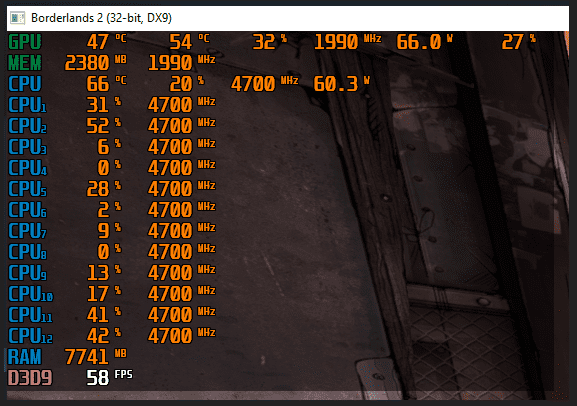This screenshot has height=406, width=577.
Task: Click "1990 MHz" in the GPU row
Action: tap(348, 42)
